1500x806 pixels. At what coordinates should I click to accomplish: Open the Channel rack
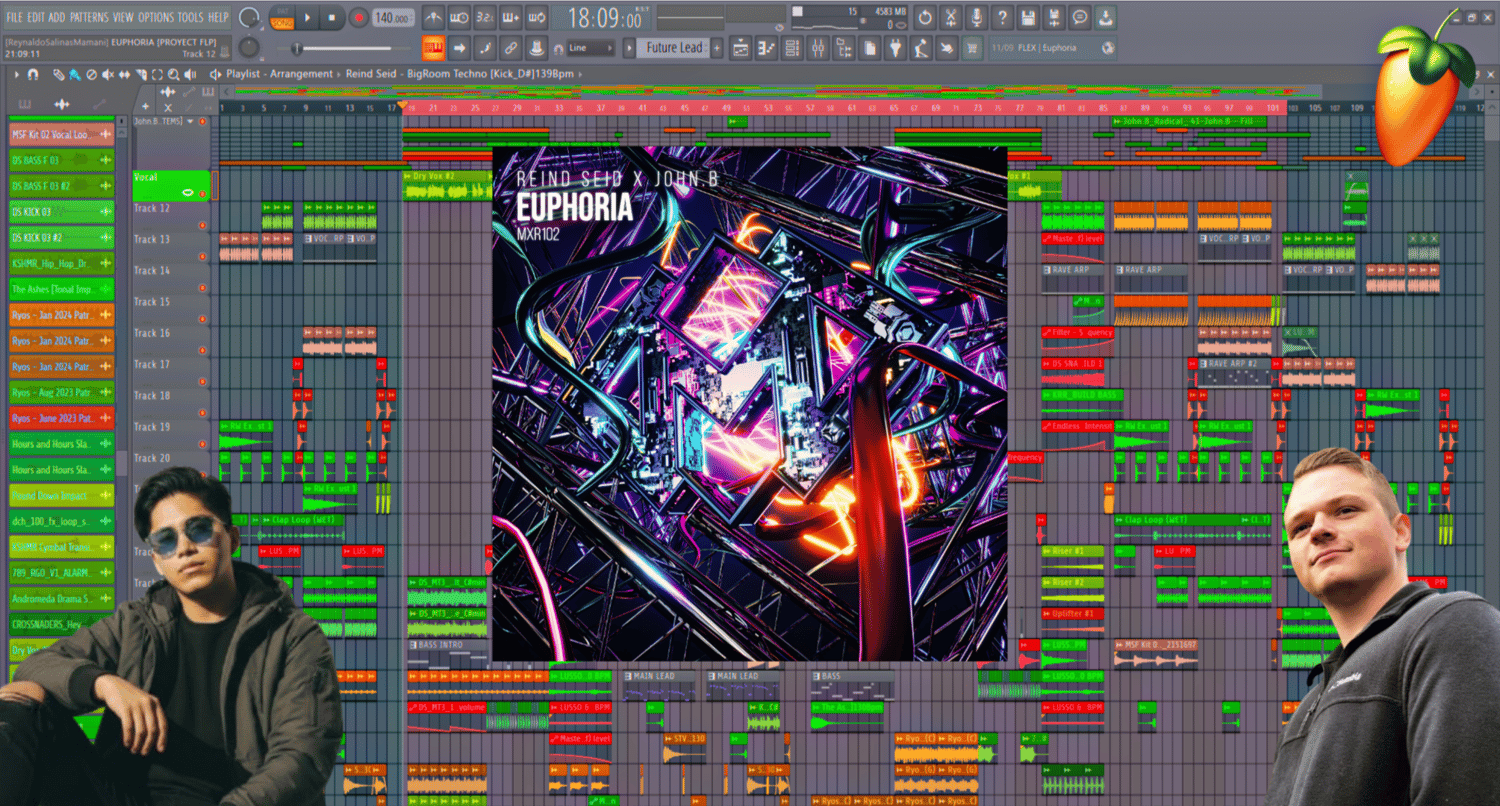click(x=793, y=47)
